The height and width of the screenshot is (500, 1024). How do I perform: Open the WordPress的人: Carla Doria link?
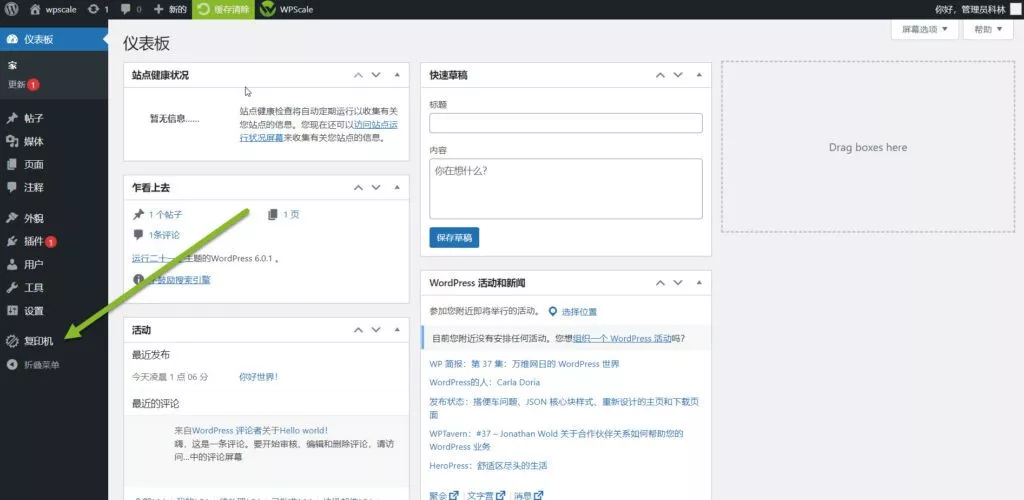(485, 382)
